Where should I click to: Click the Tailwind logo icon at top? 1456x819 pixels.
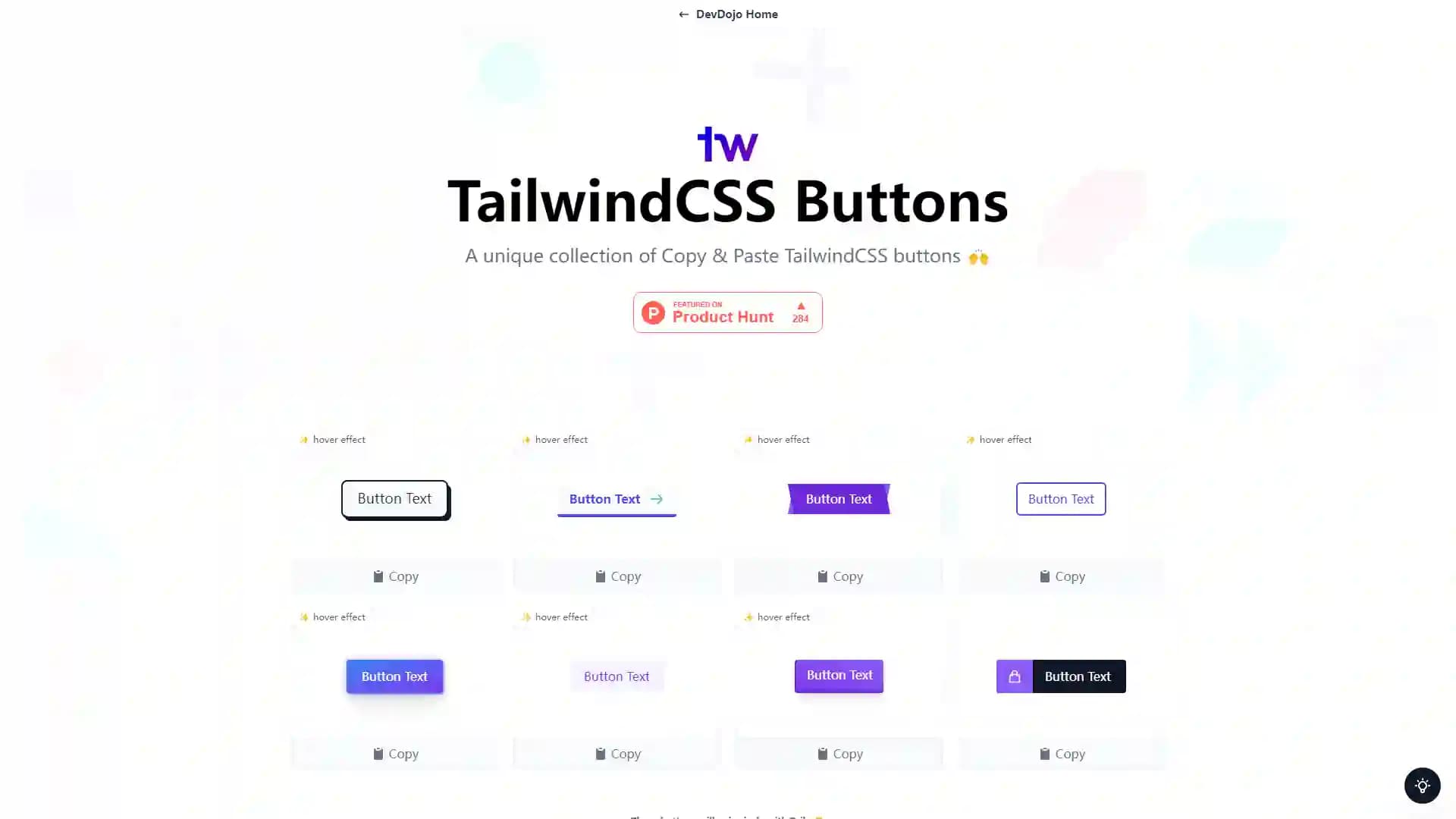(x=727, y=143)
